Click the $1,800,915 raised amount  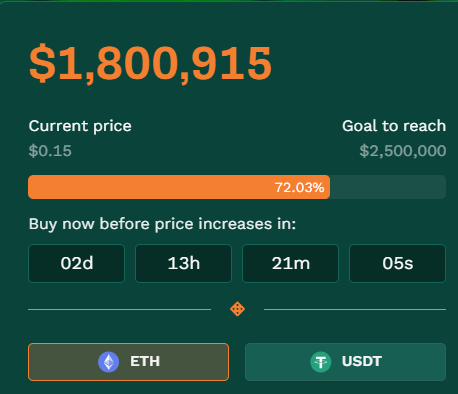(151, 63)
